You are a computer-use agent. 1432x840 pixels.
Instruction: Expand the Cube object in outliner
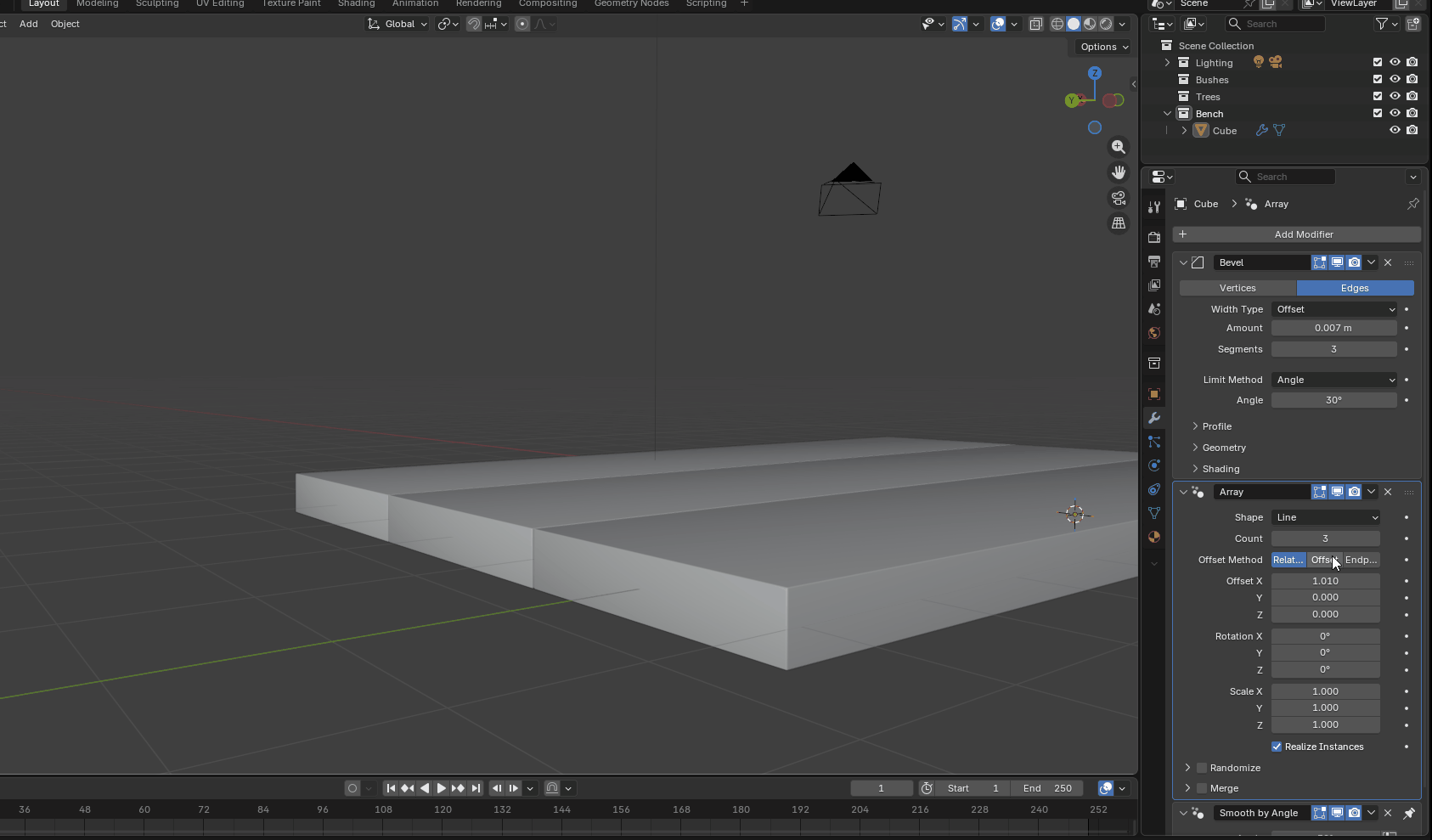click(1184, 131)
